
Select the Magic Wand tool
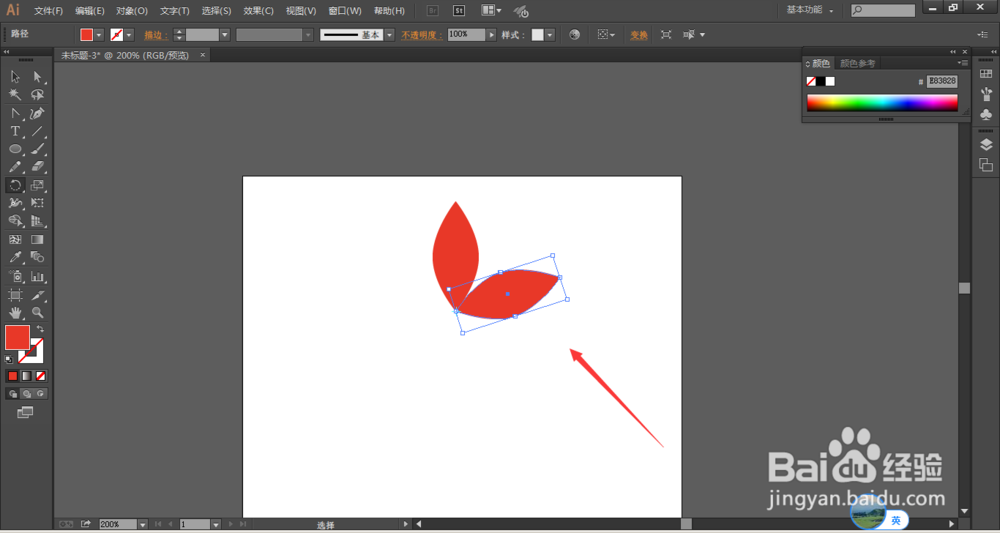click(x=15, y=94)
